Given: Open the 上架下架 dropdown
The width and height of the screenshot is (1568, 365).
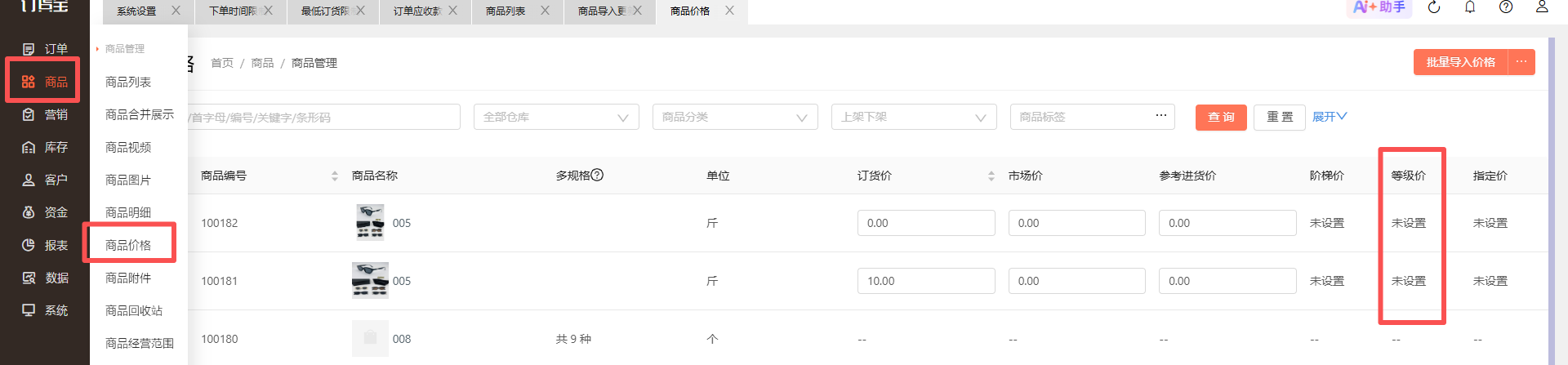Looking at the screenshot, I should tap(914, 117).
